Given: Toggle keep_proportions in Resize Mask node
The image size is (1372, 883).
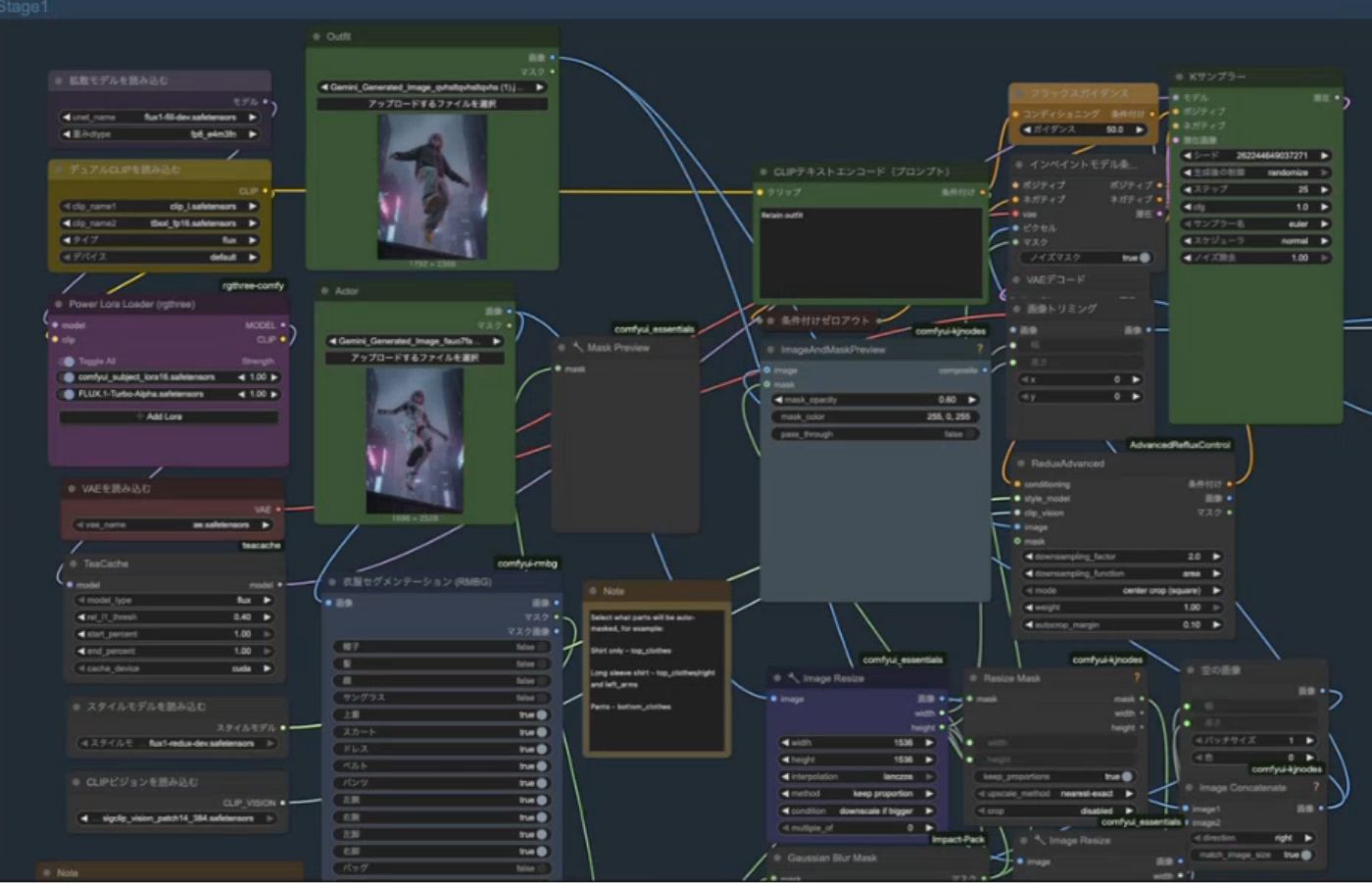Looking at the screenshot, I should pyautogui.click(x=1127, y=776).
